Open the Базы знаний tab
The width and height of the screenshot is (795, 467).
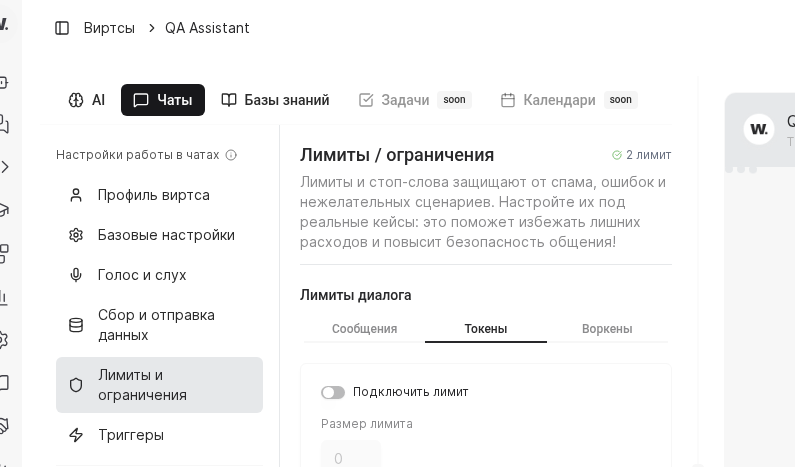click(275, 100)
